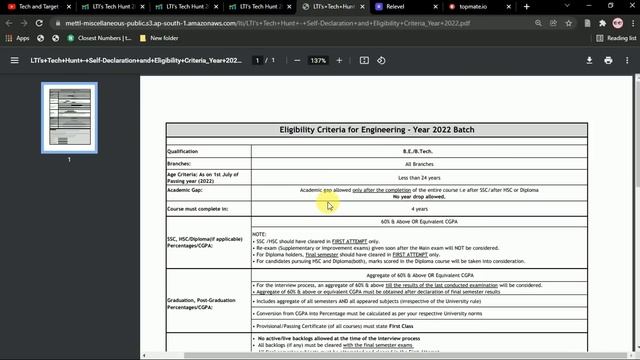Open the Apps shortcut in bookmarks bar
The image size is (640, 360).
point(17,38)
